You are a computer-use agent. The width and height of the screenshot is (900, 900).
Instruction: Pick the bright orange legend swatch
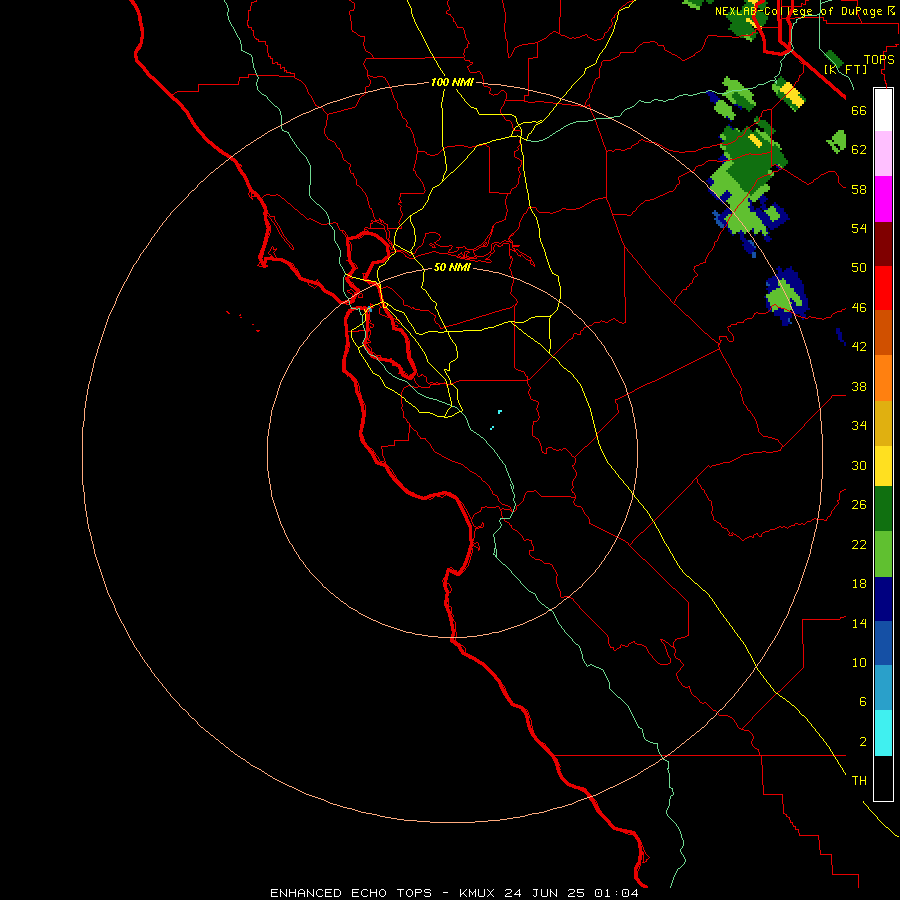883,378
